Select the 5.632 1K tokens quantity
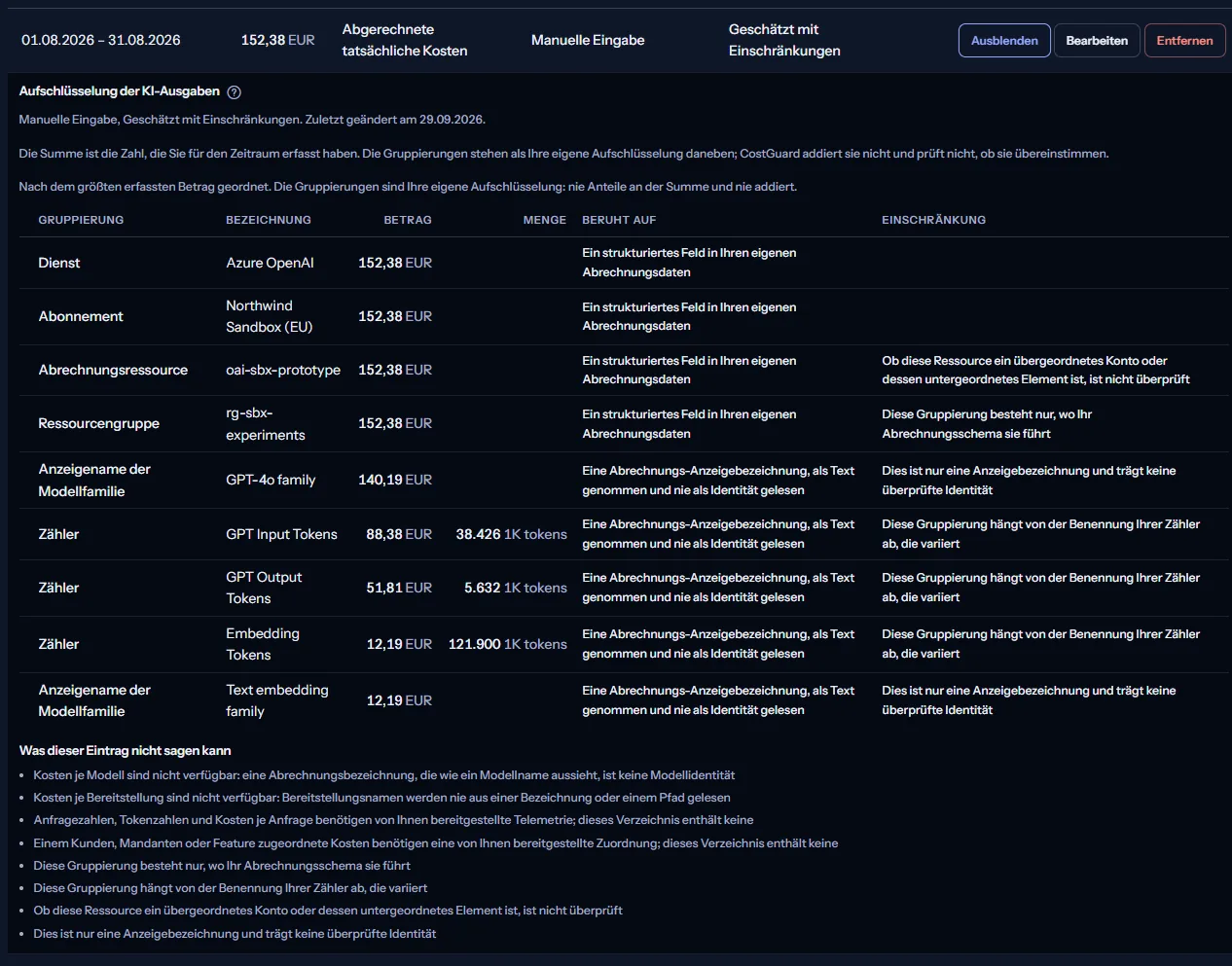1232x966 pixels. click(x=516, y=588)
